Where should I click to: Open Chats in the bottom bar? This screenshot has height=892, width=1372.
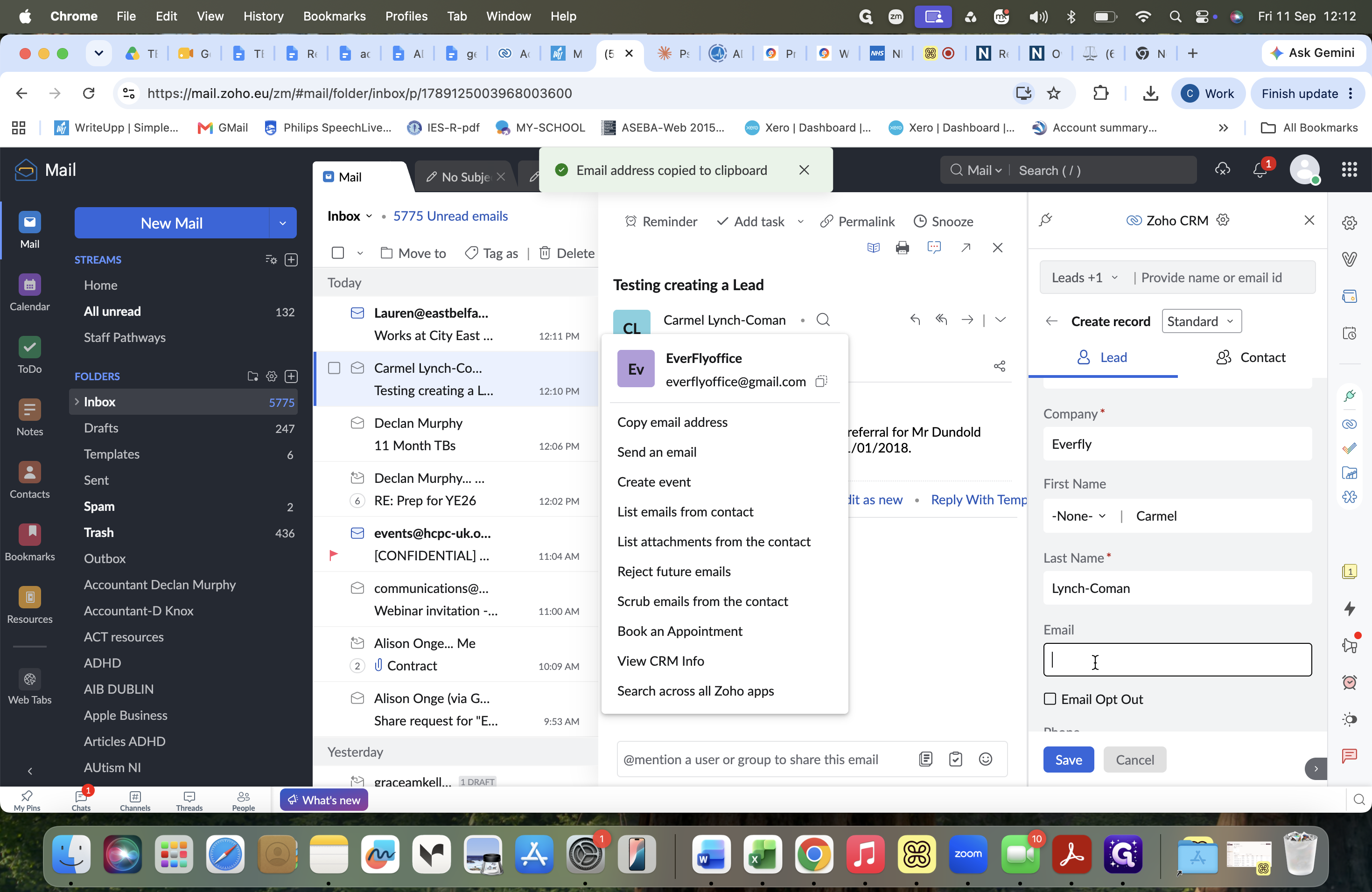coord(81,801)
